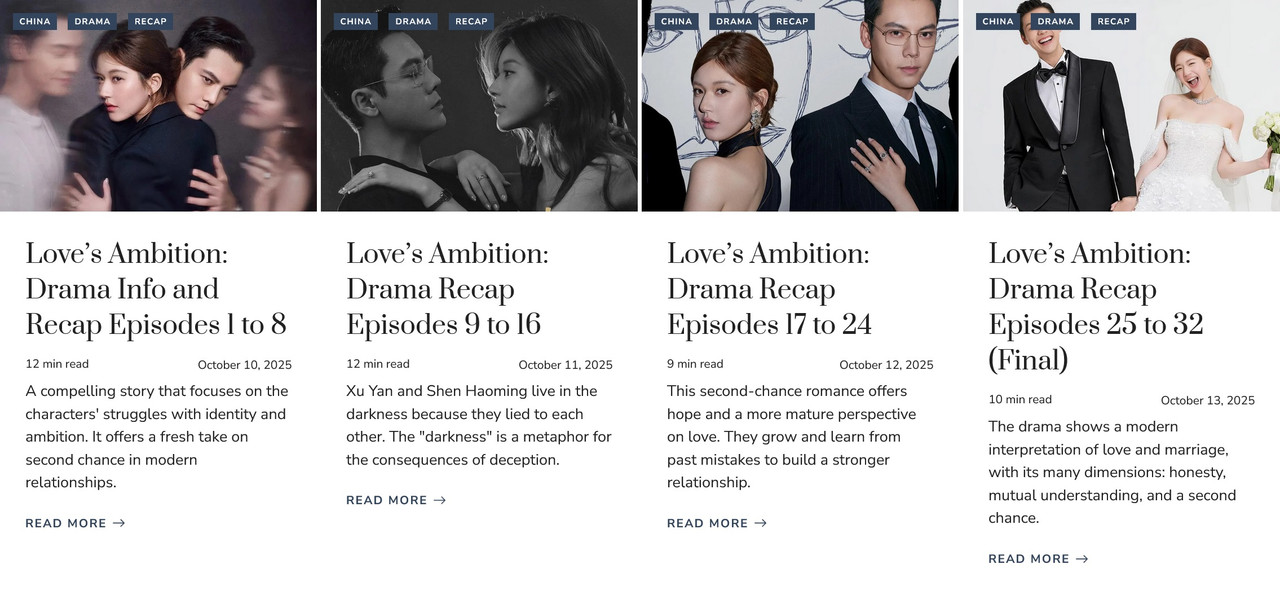Open the 'Drama Recap Episodes 17 to 24' title

[x=769, y=289]
